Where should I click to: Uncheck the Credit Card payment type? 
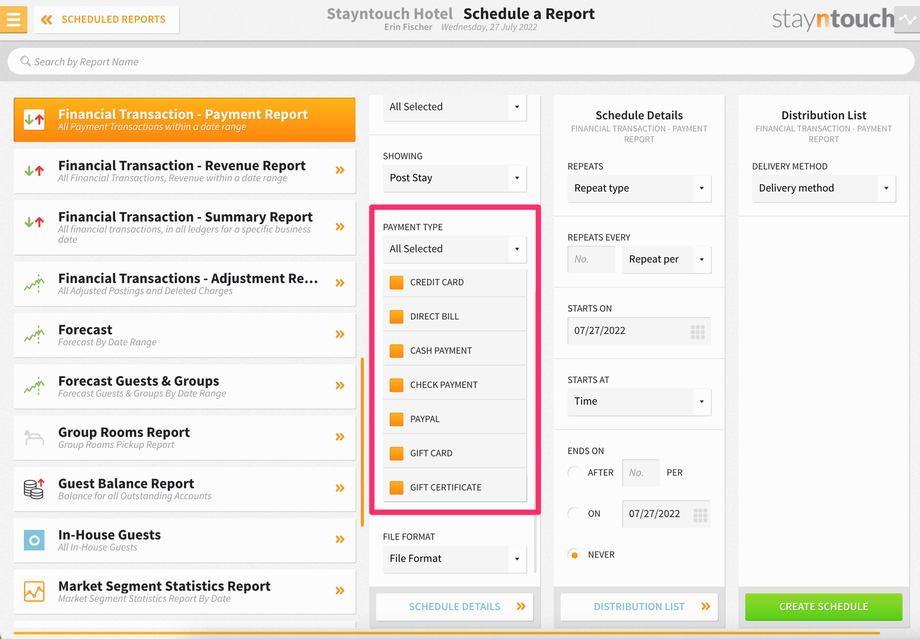(397, 282)
